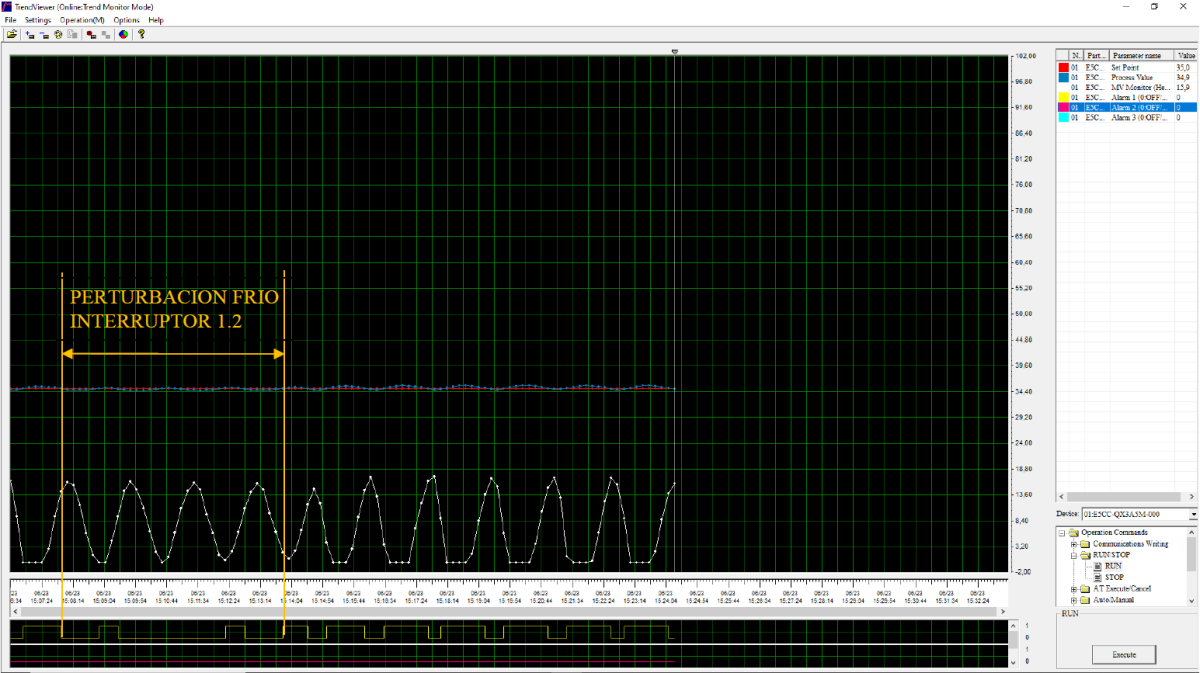Select the STOP command in tree
Viewport: 1200px width, 673px height.
coord(1114,577)
